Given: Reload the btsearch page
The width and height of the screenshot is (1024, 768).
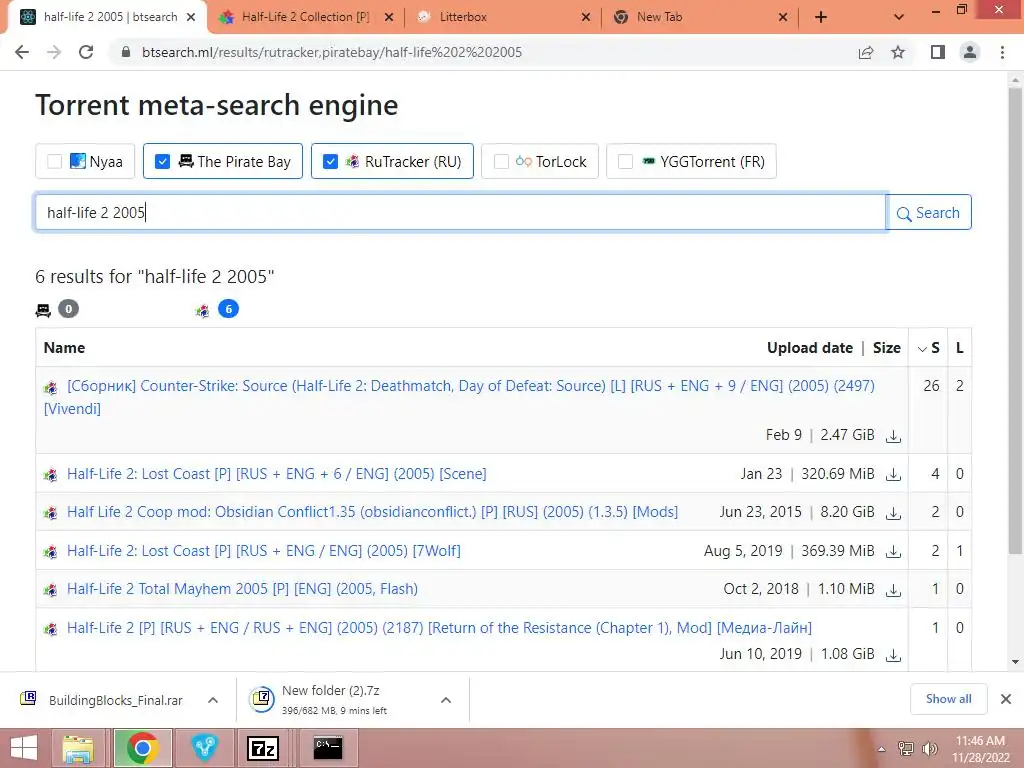Looking at the screenshot, I should pyautogui.click(x=86, y=52).
